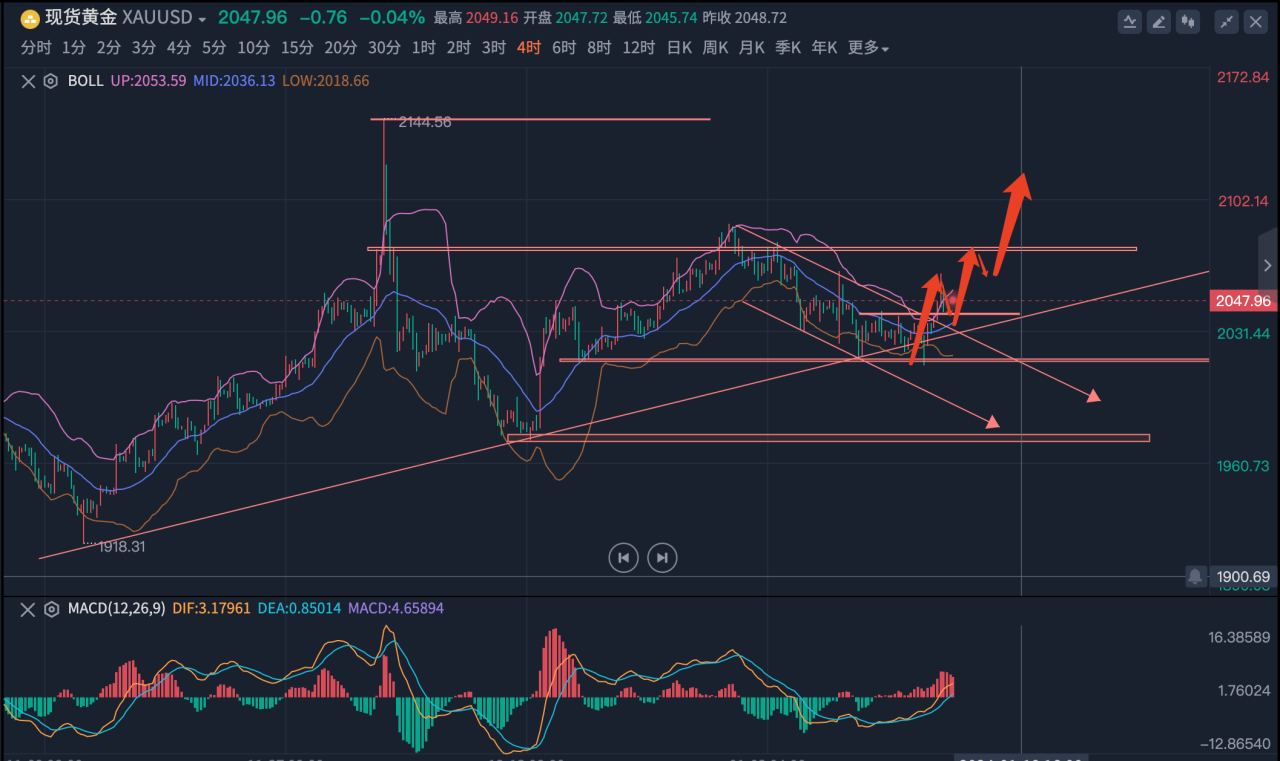
Task: Click the MACD(12,26,9) indicator label
Action: [x=116, y=608]
